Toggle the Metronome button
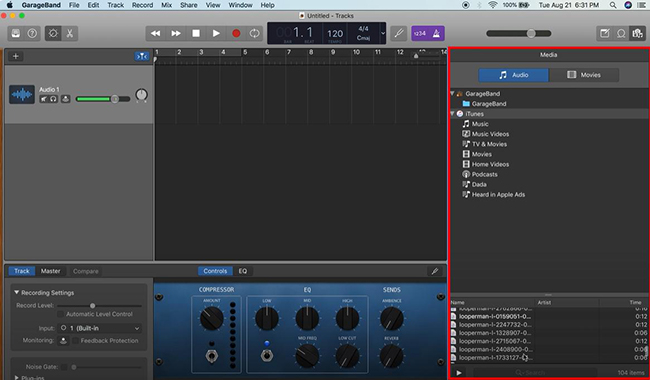This screenshot has width=650, height=380. pos(437,34)
